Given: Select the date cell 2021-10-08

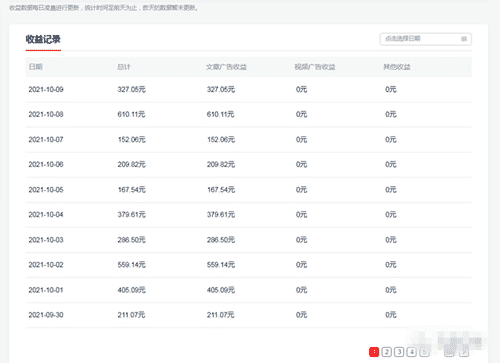Looking at the screenshot, I should [x=46, y=114].
